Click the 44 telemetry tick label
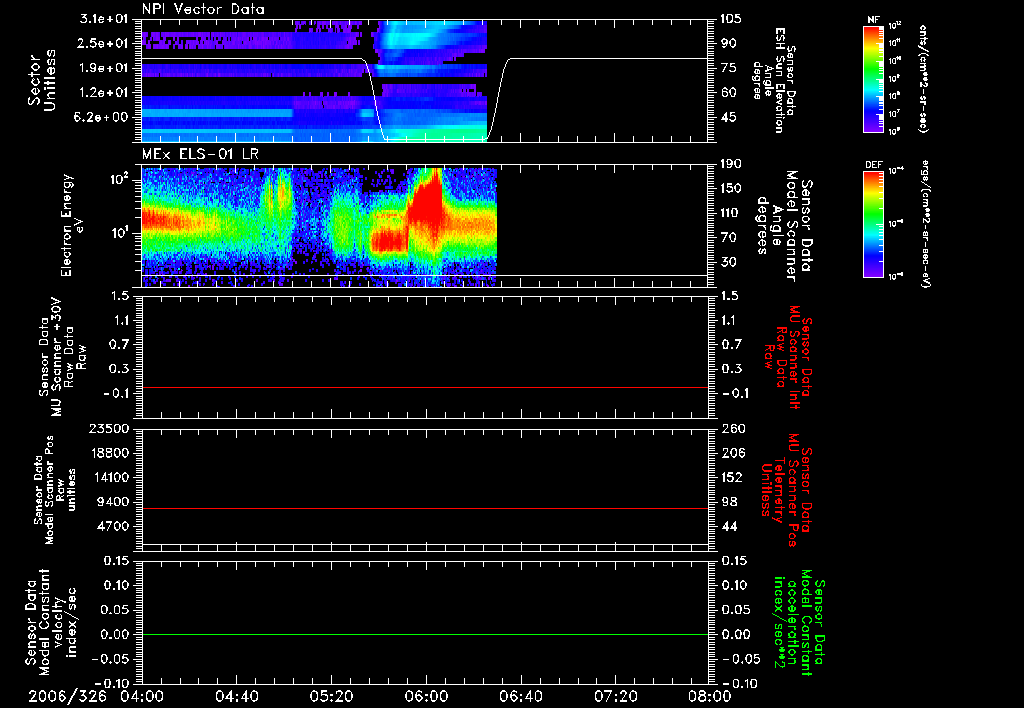The image size is (1024, 708). click(728, 526)
